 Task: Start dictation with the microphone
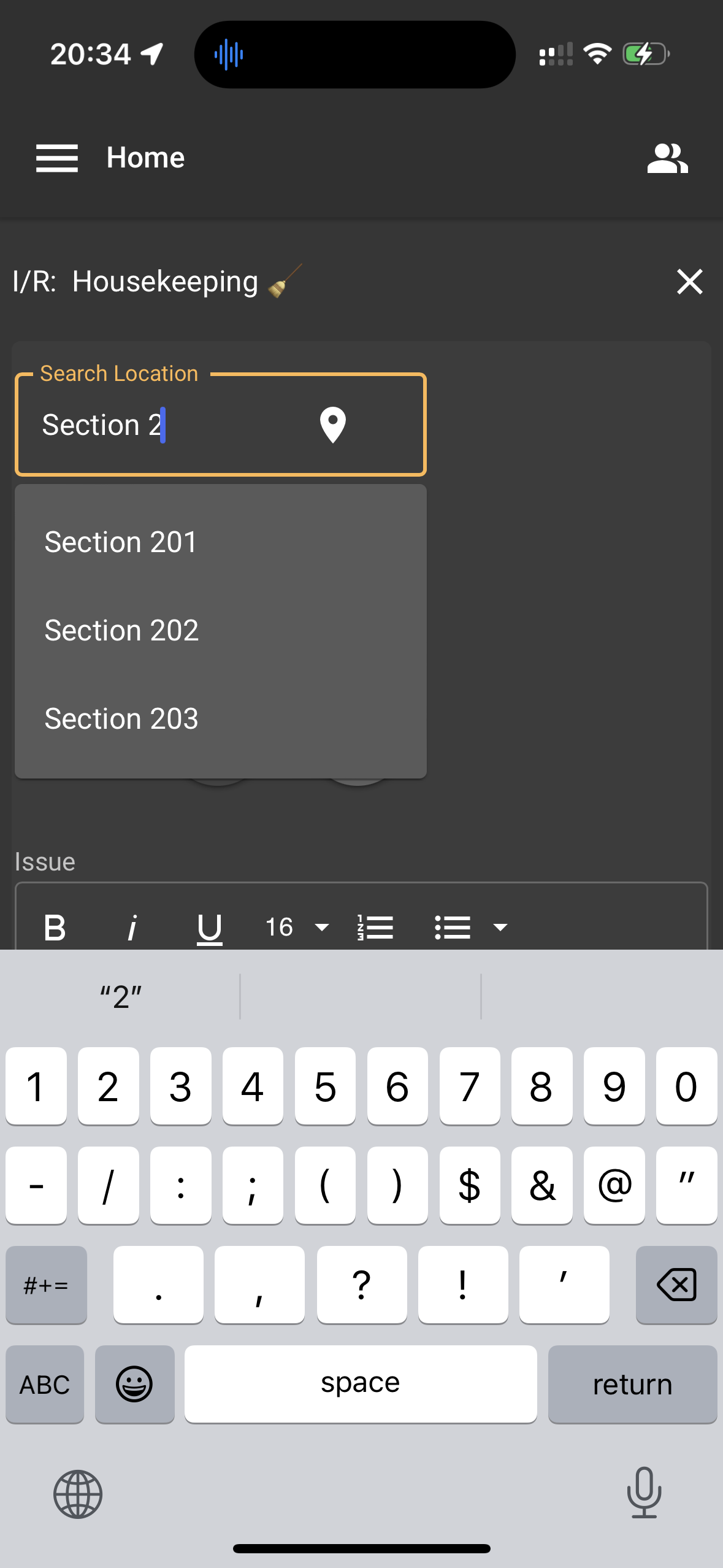644,1493
